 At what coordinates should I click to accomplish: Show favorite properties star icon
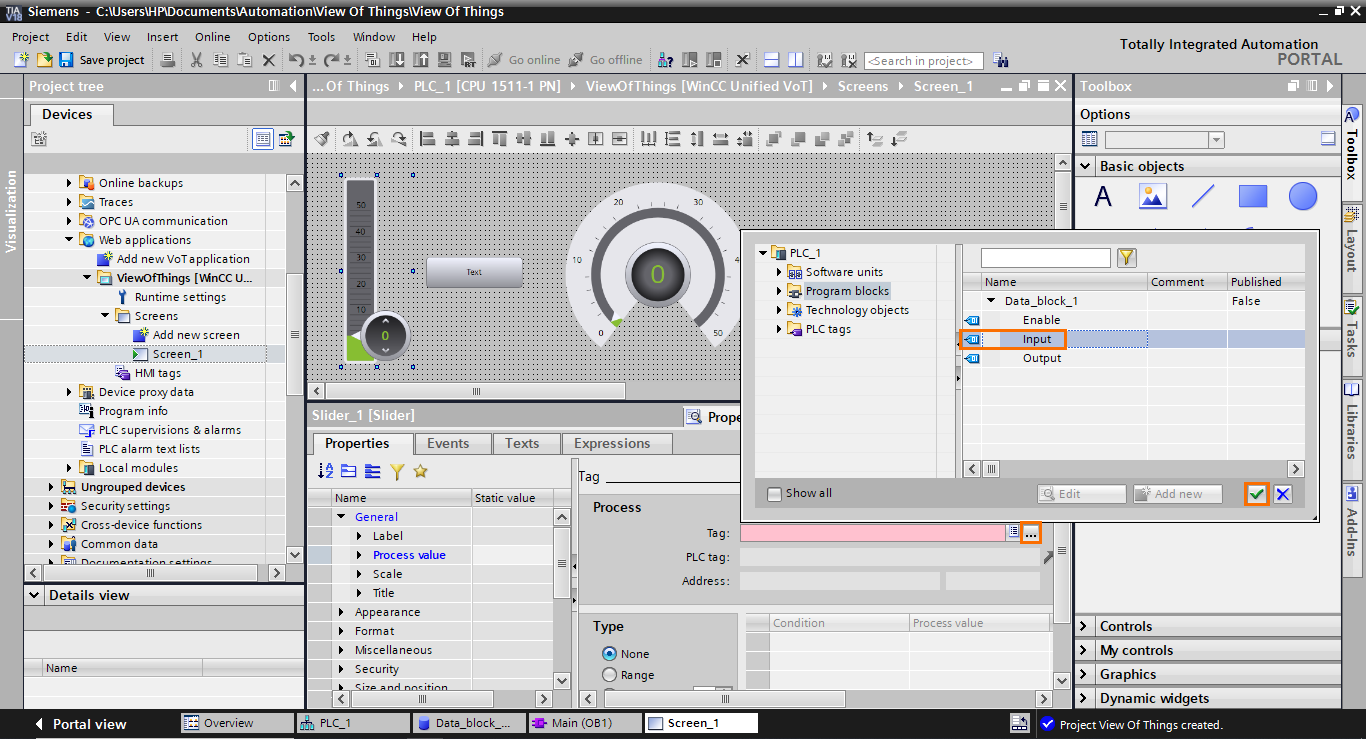[421, 471]
